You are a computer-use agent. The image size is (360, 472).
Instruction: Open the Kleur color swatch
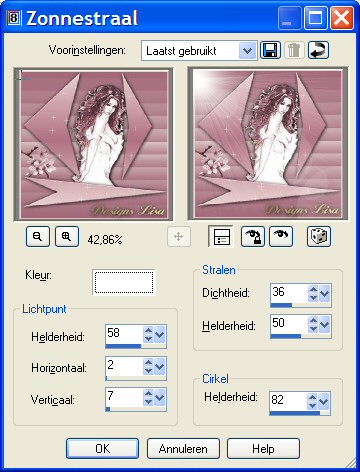(x=124, y=282)
